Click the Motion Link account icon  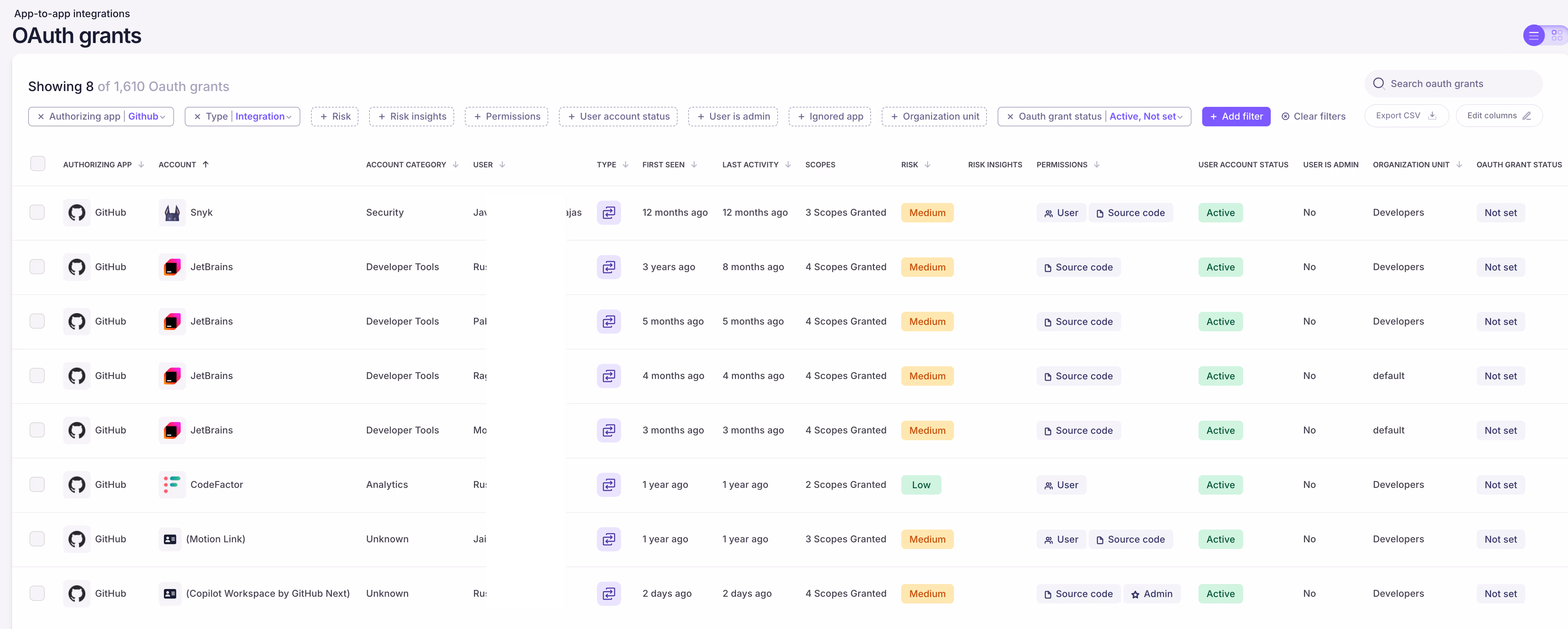[x=170, y=539]
